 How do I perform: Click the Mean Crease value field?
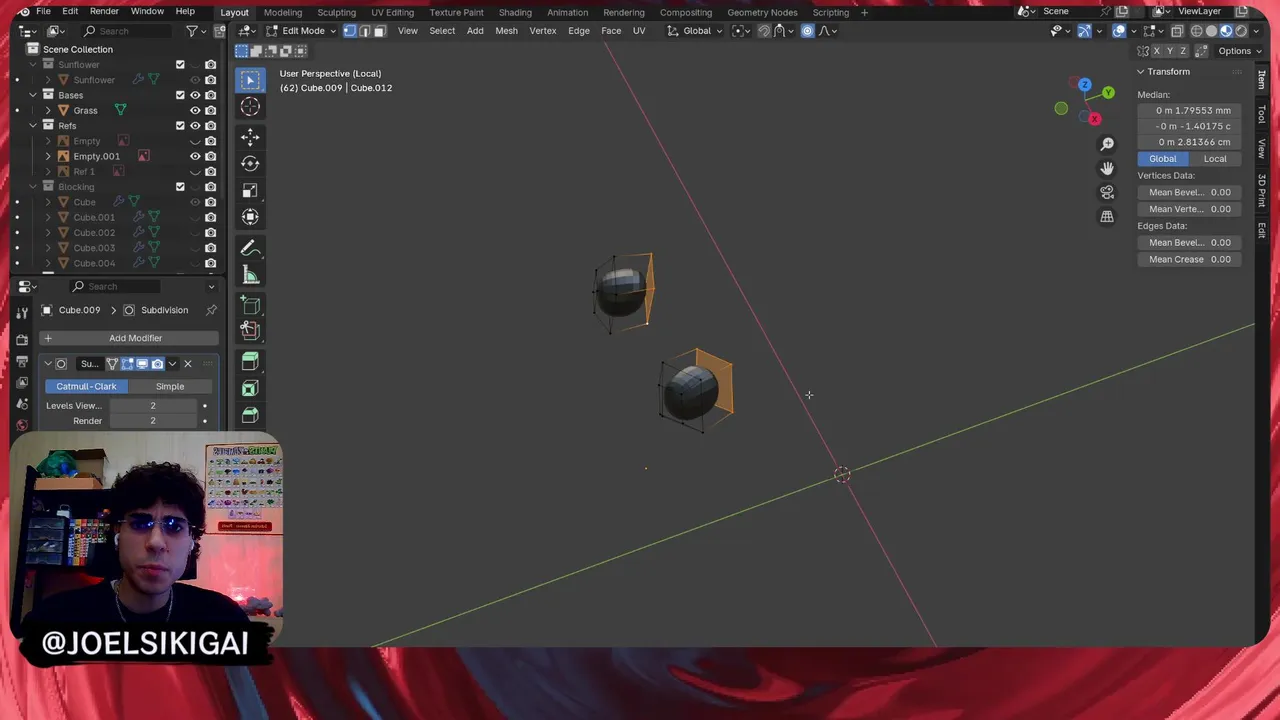(x=1189, y=260)
